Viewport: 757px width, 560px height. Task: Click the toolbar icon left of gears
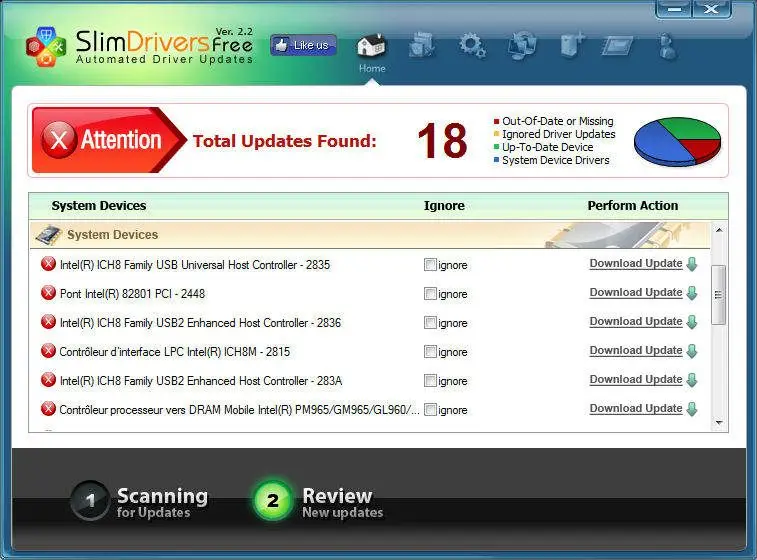click(421, 46)
